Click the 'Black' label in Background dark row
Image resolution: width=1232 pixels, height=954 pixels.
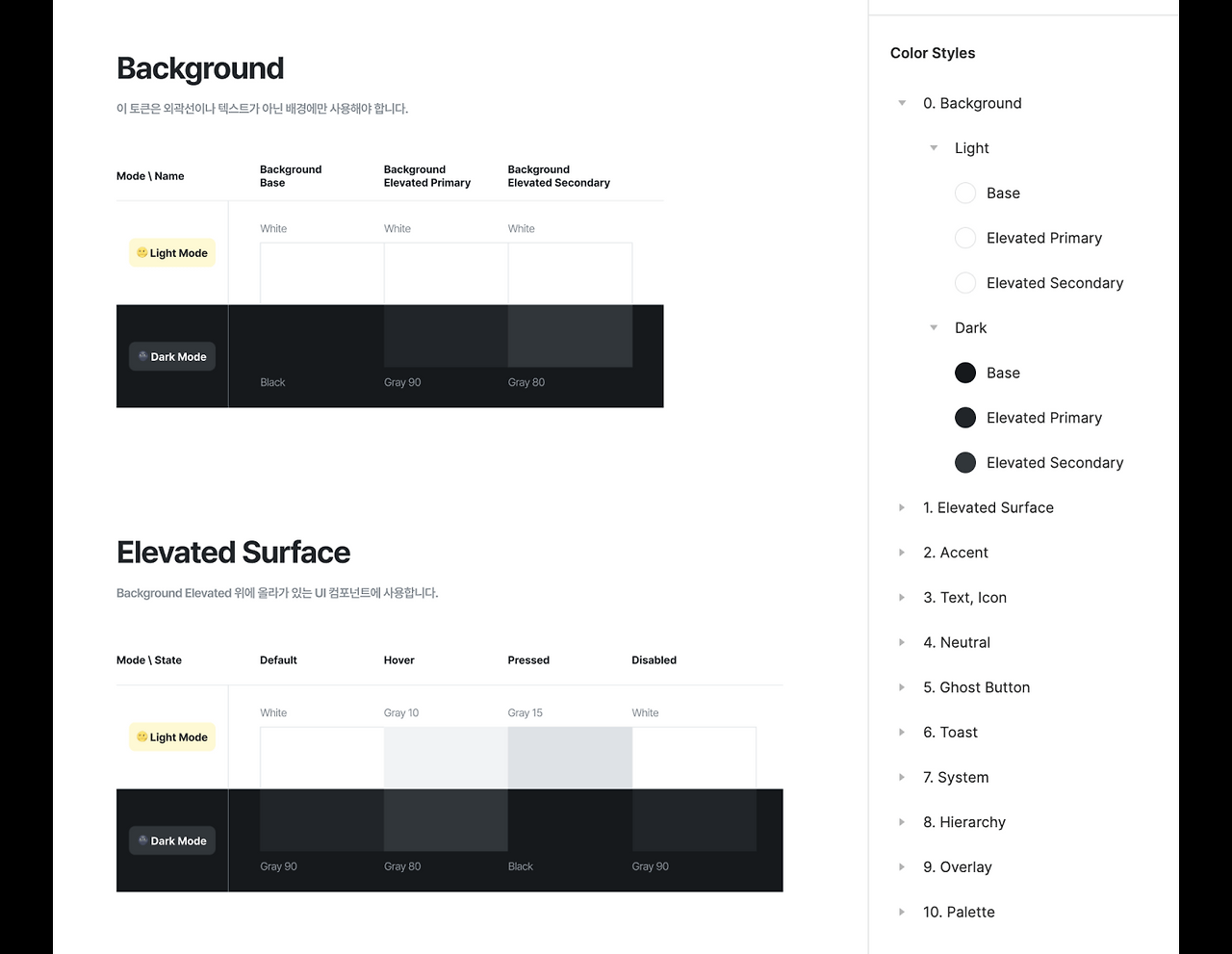pos(272,382)
